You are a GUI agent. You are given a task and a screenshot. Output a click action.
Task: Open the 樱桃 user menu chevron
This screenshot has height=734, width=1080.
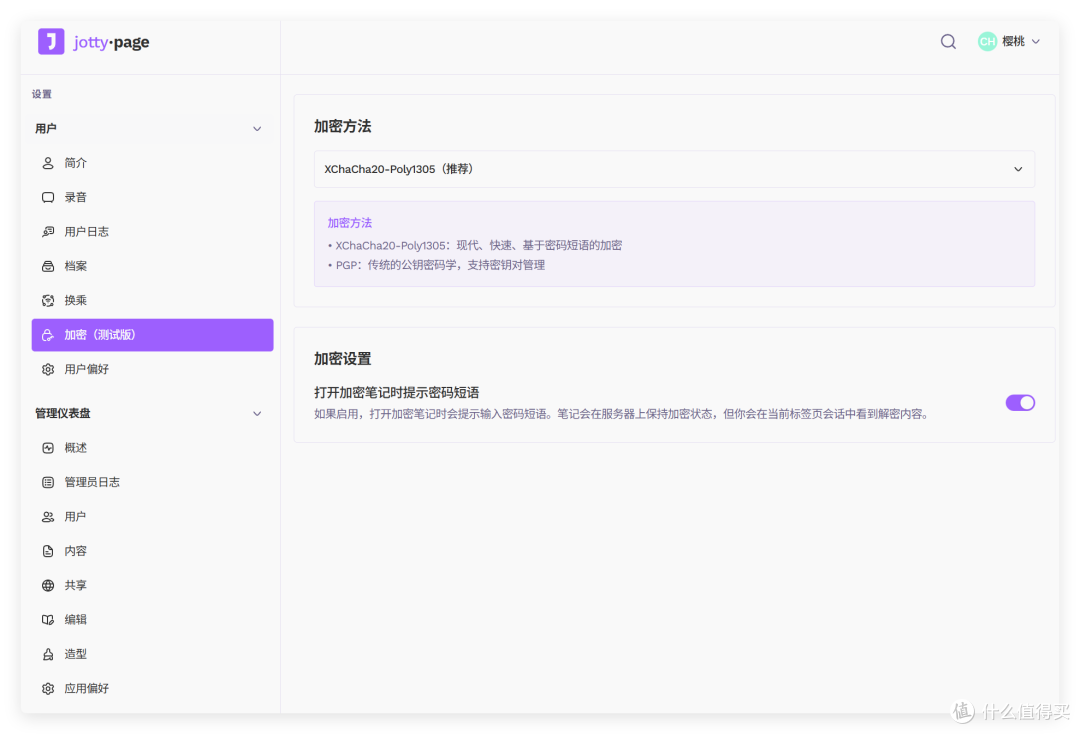pyautogui.click(x=1036, y=42)
